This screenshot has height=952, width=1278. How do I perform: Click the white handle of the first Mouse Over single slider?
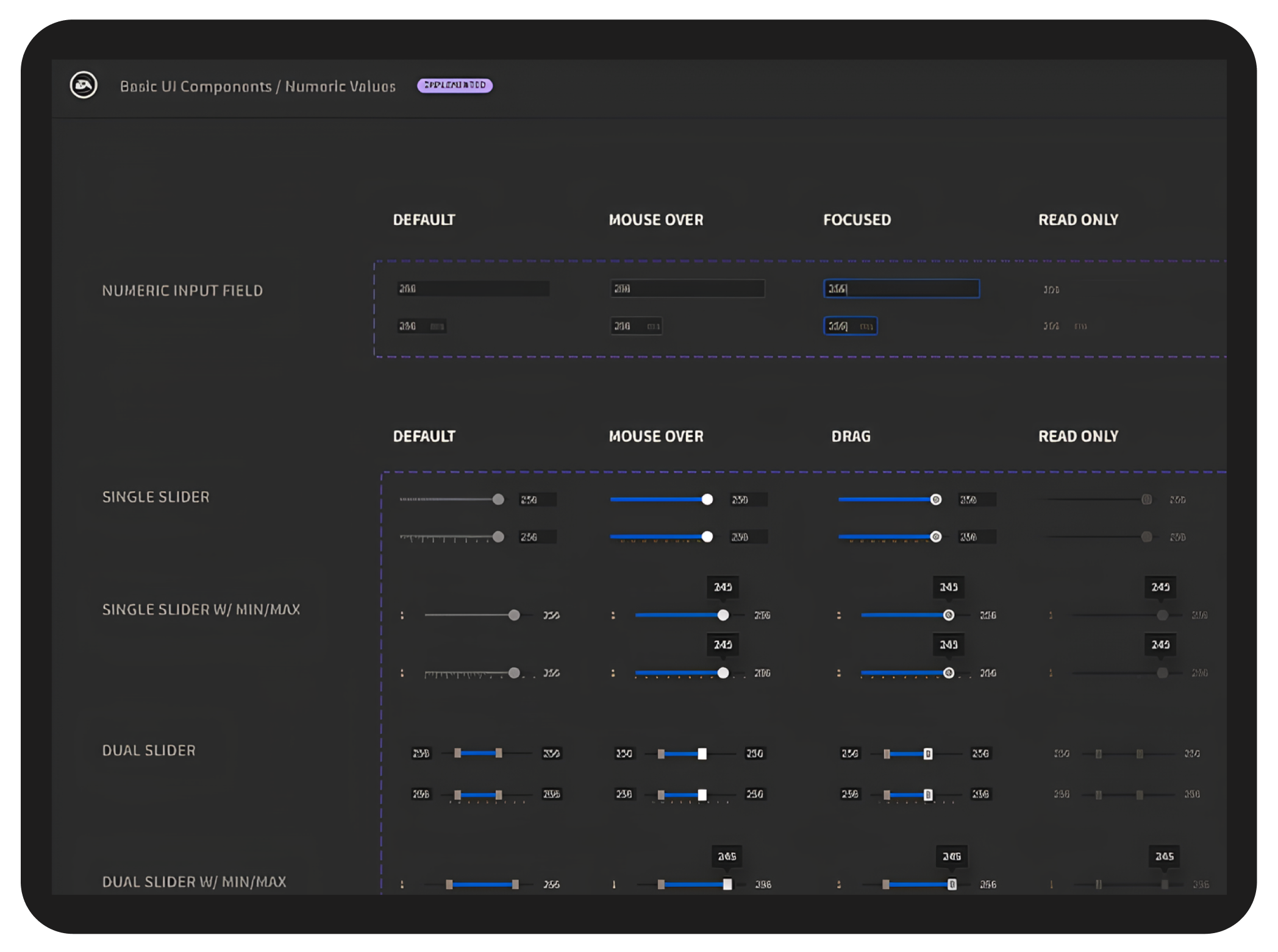tap(707, 500)
